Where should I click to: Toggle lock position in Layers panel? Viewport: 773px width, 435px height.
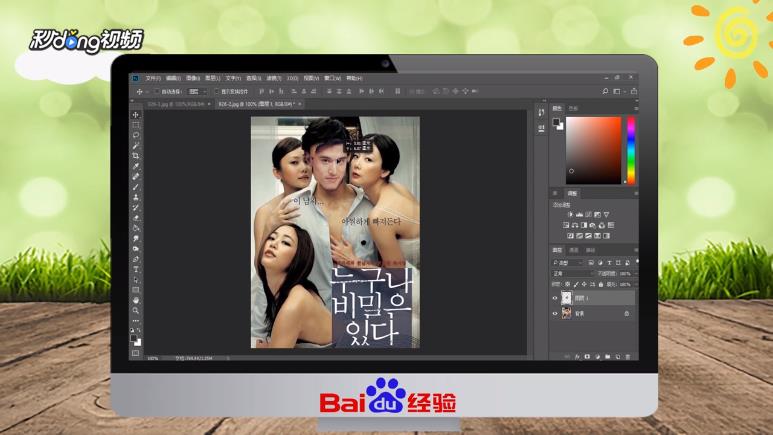pyautogui.click(x=584, y=285)
